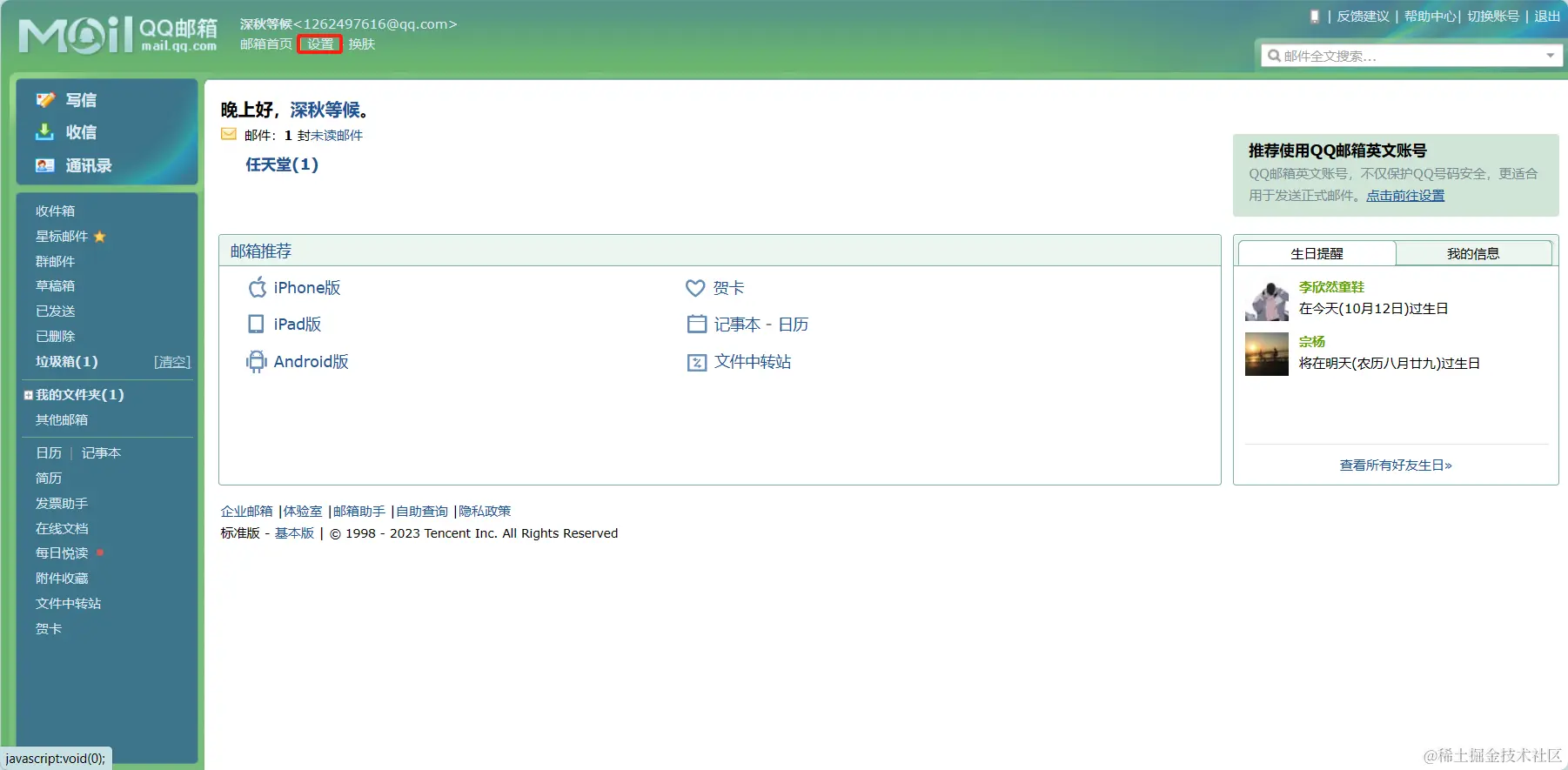Viewport: 1568px width, 770px height.
Task: Click the receive mail download icon
Action: click(45, 132)
